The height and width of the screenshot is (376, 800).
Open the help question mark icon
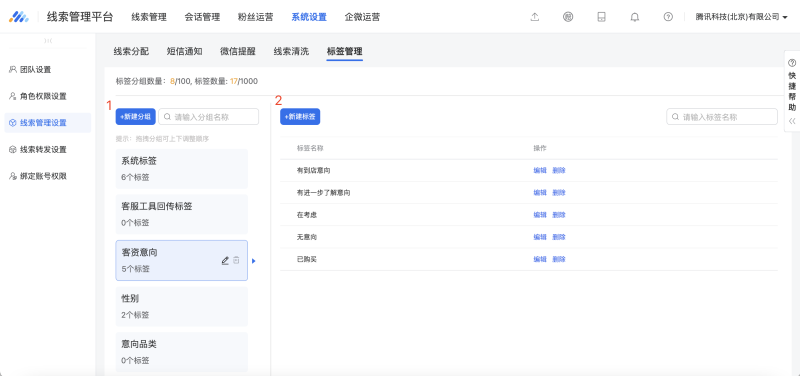point(668,17)
